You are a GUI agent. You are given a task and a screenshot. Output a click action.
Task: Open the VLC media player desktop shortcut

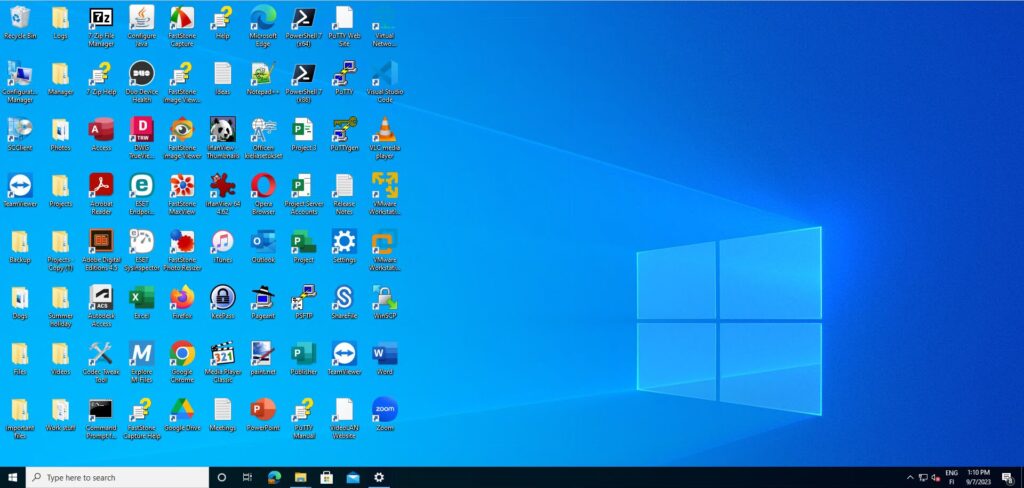click(384, 130)
